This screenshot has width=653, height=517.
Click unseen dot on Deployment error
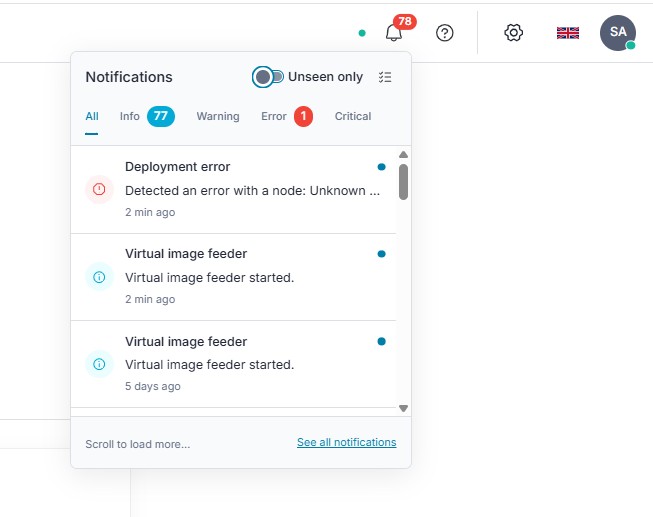(x=381, y=167)
